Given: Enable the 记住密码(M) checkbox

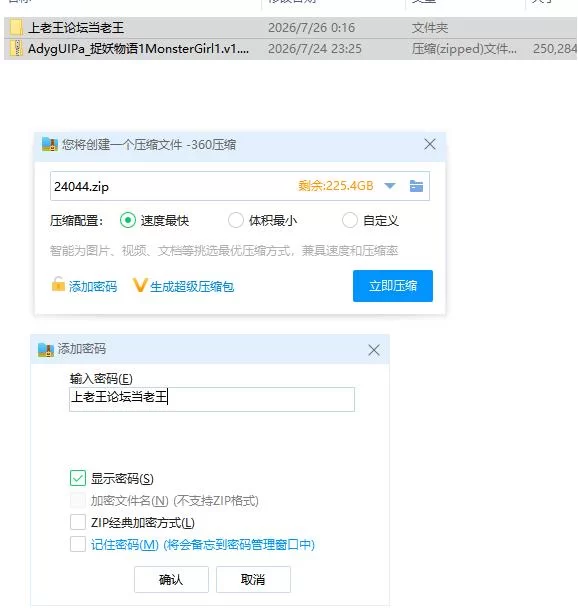Looking at the screenshot, I should click(78, 544).
